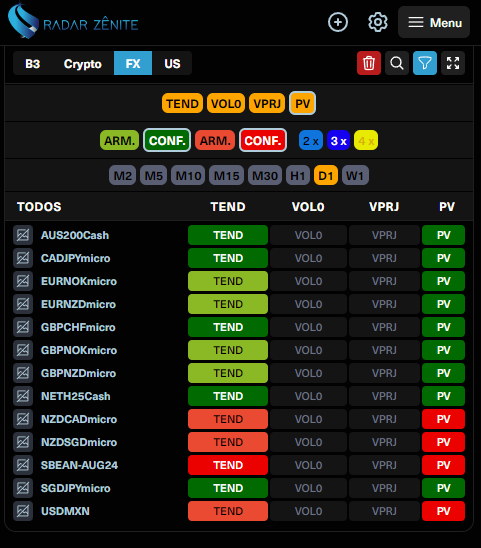Click the CADJPYmicro symbol name
481x548 pixels.
(76, 258)
